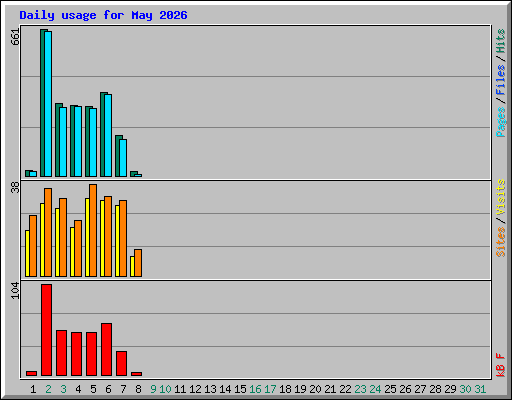
Task: Click the chart title 'Daily usage for May 2026'
Action: coord(103,15)
